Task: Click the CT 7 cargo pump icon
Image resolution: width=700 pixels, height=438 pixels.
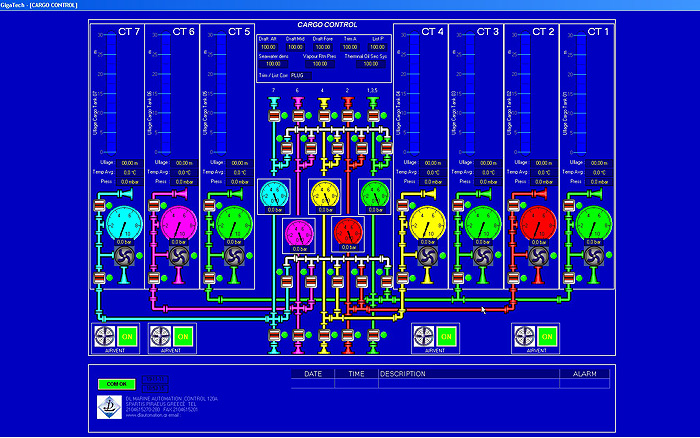Action: (x=125, y=257)
